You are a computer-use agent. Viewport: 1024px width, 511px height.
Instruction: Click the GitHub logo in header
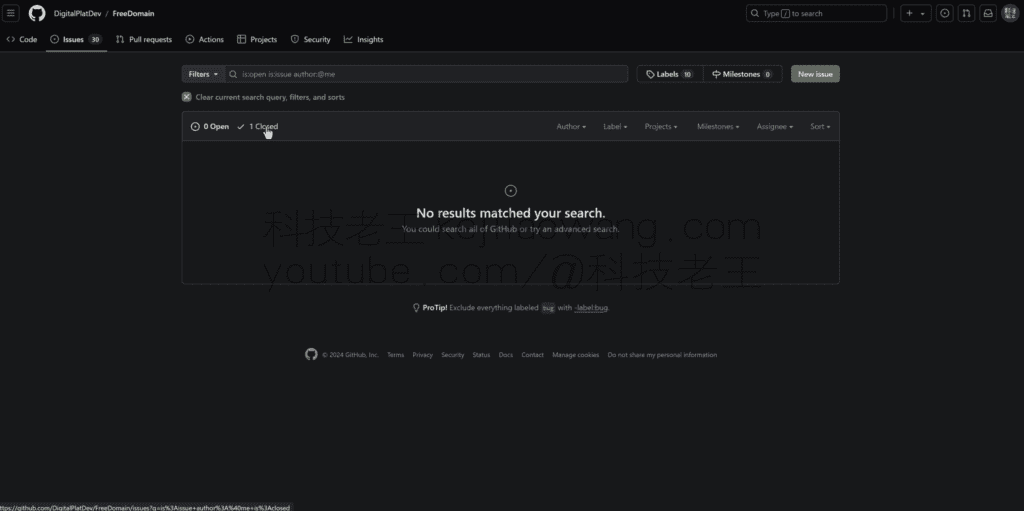(x=37, y=13)
